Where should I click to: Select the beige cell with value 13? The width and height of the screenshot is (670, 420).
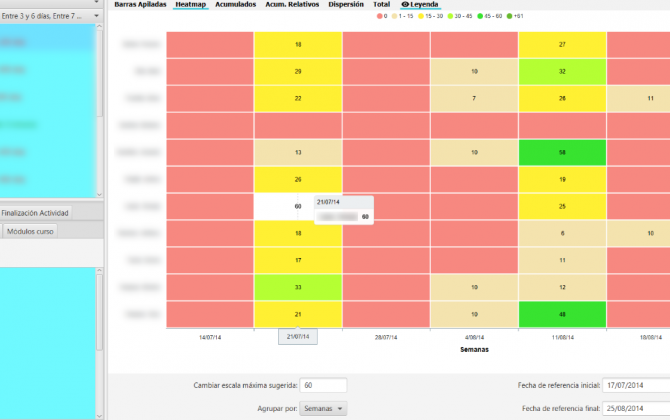click(x=298, y=152)
